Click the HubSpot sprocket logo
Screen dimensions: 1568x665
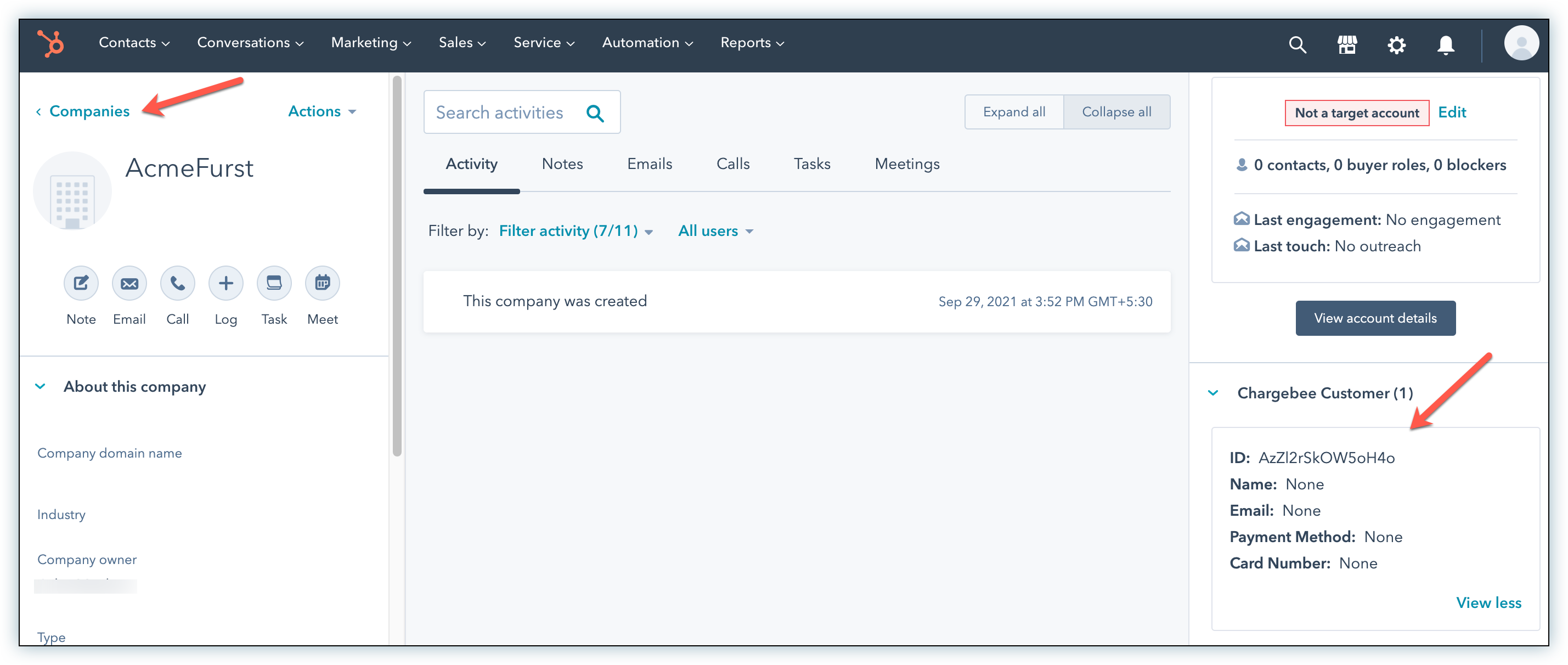click(50, 43)
